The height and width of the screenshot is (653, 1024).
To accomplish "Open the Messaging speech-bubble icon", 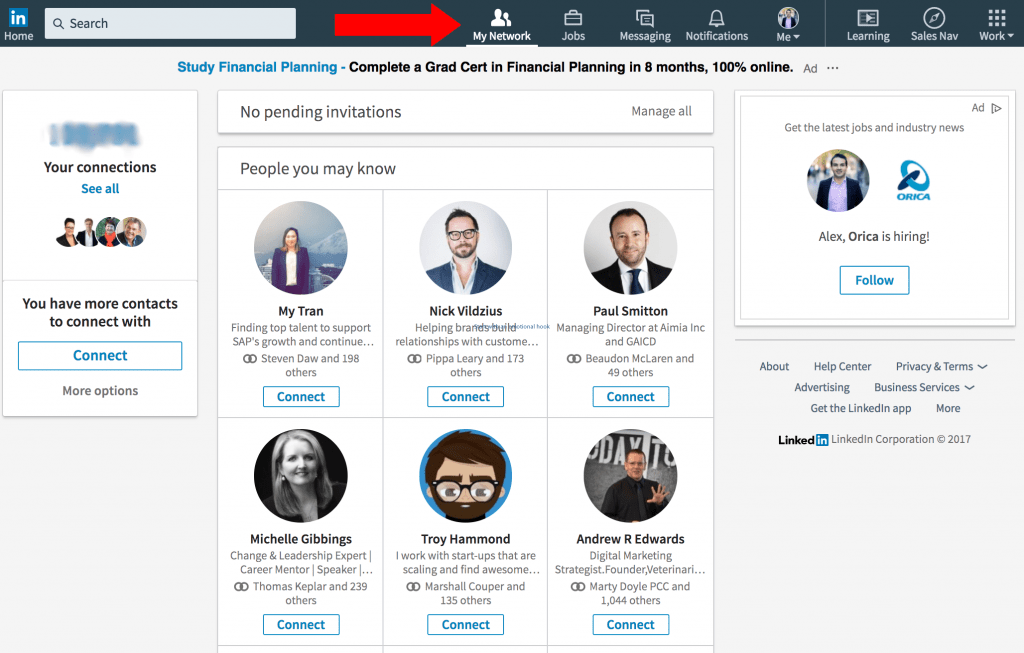I will point(645,18).
